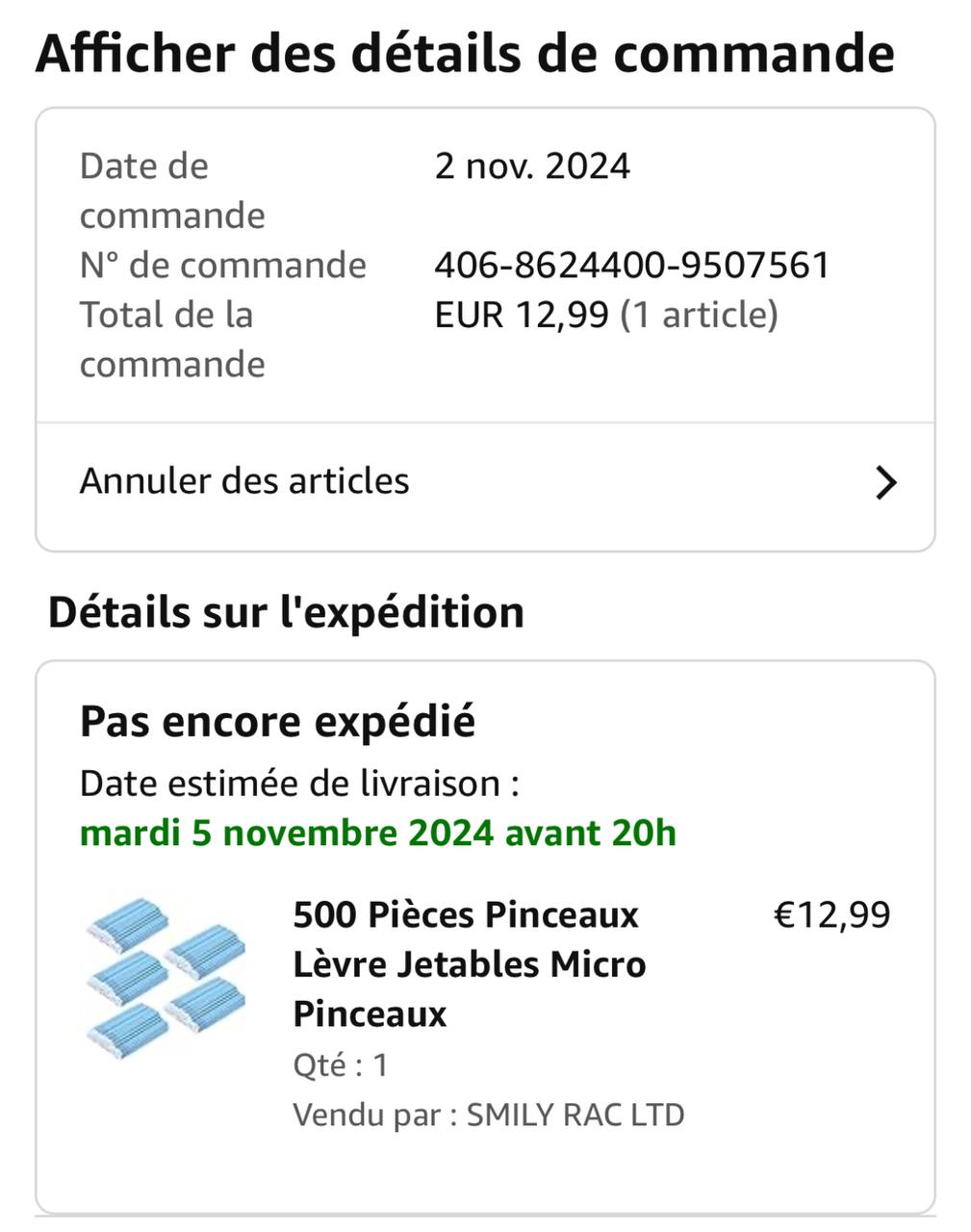
Task: Tap the Annuler des articles option
Action: click(x=244, y=481)
